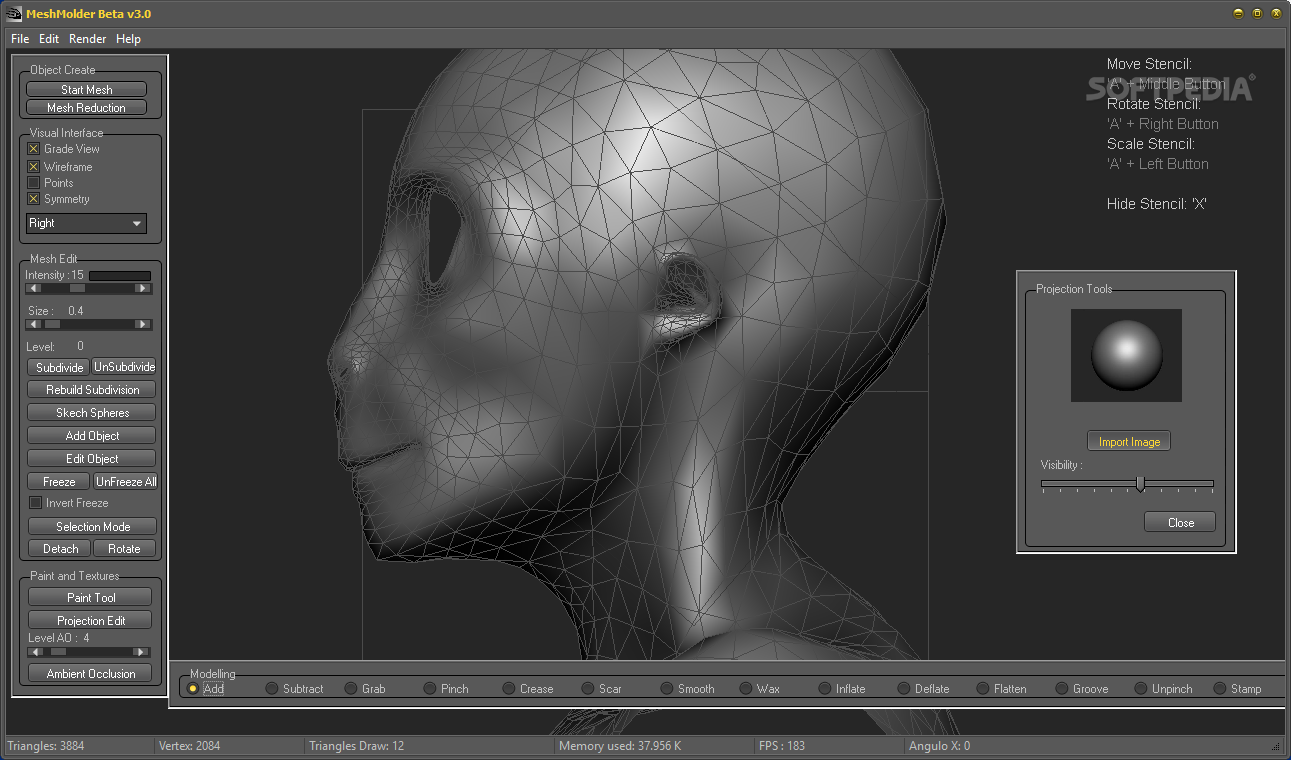Click the Projection Edit button
This screenshot has height=760, width=1291.
click(91, 620)
